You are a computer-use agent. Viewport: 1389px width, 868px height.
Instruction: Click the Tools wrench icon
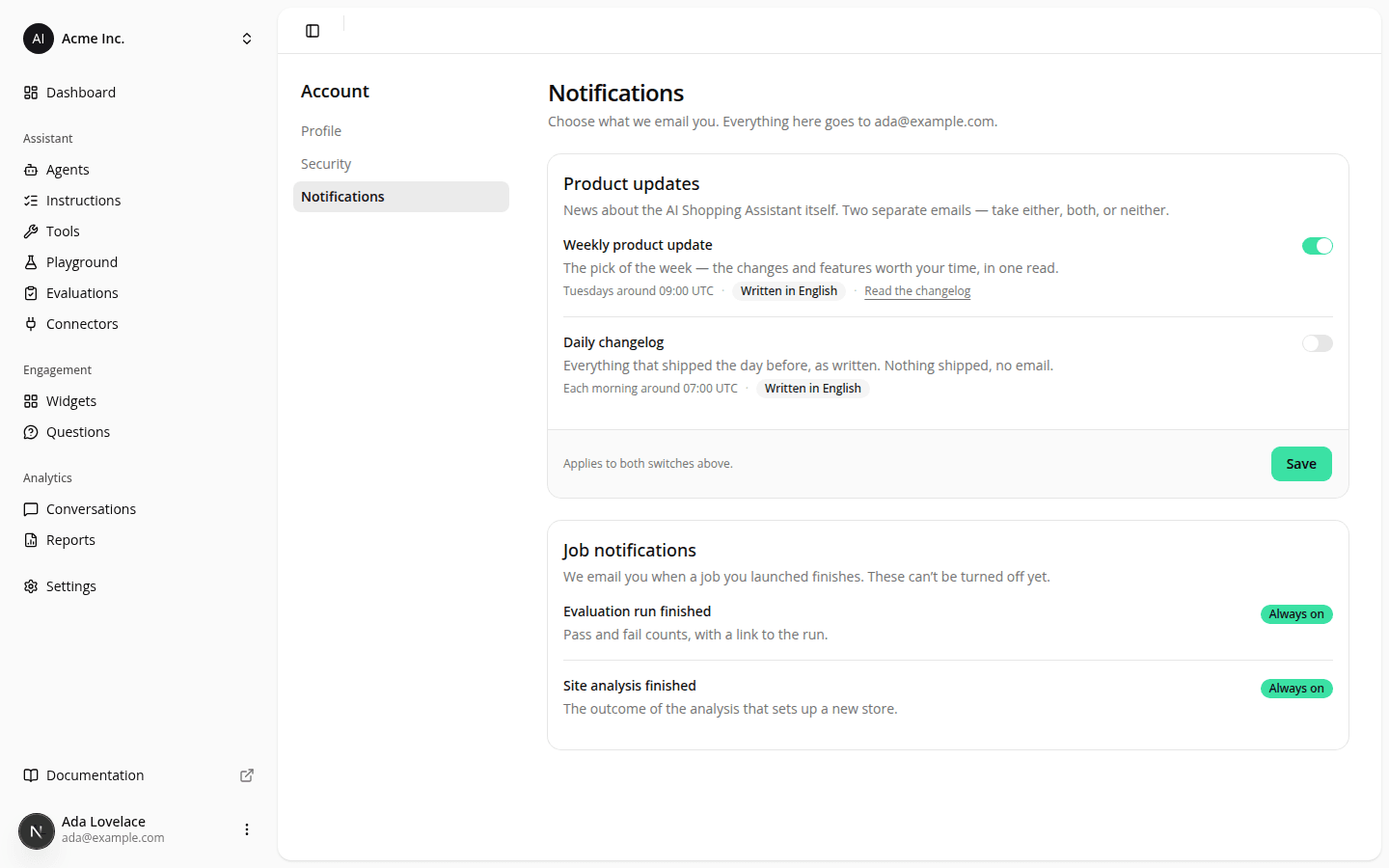tap(31, 231)
